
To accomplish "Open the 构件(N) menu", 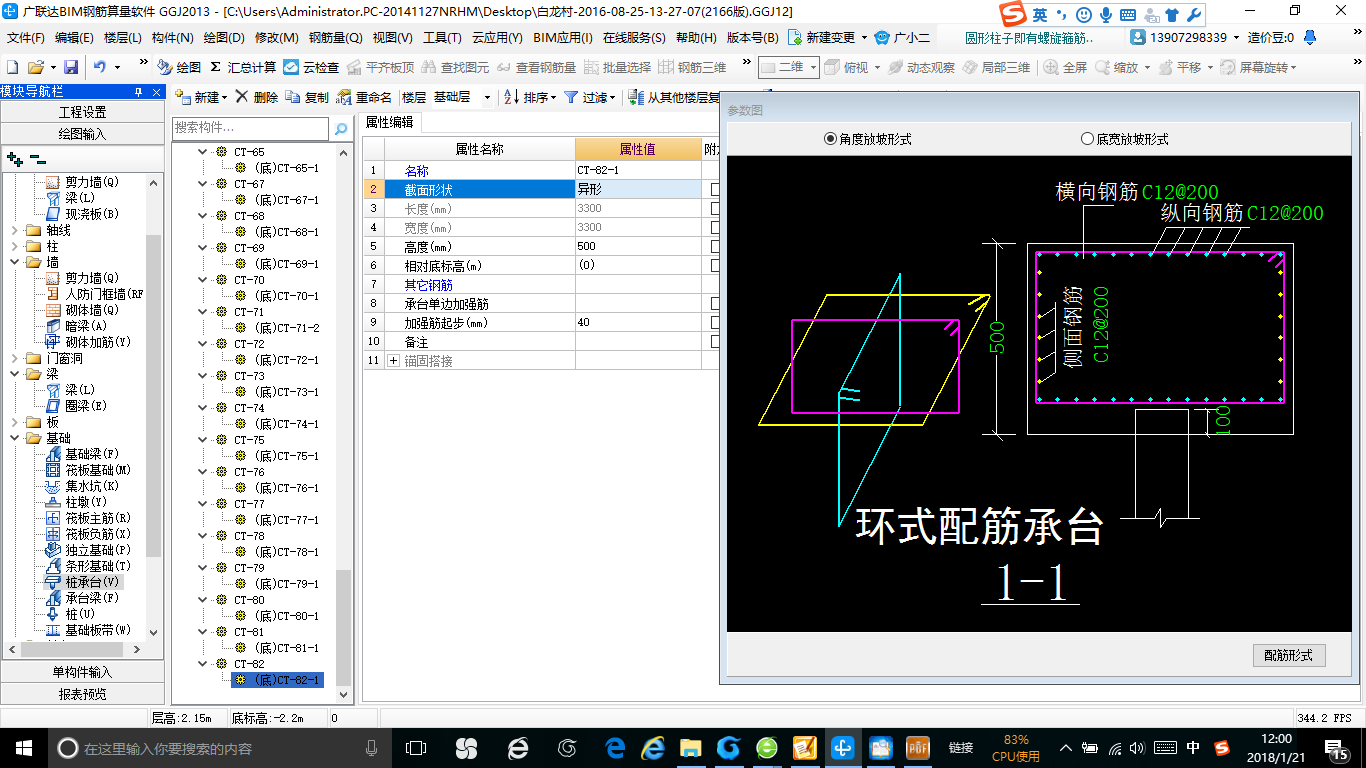I will point(172,37).
